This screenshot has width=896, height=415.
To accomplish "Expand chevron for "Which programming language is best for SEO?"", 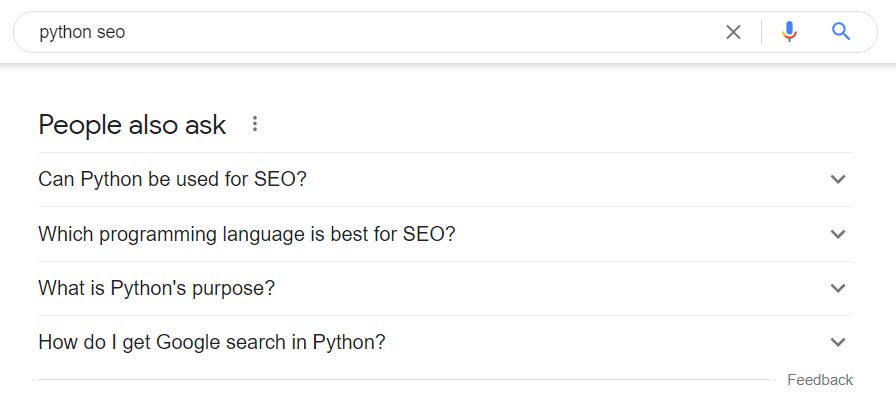I will point(838,234).
